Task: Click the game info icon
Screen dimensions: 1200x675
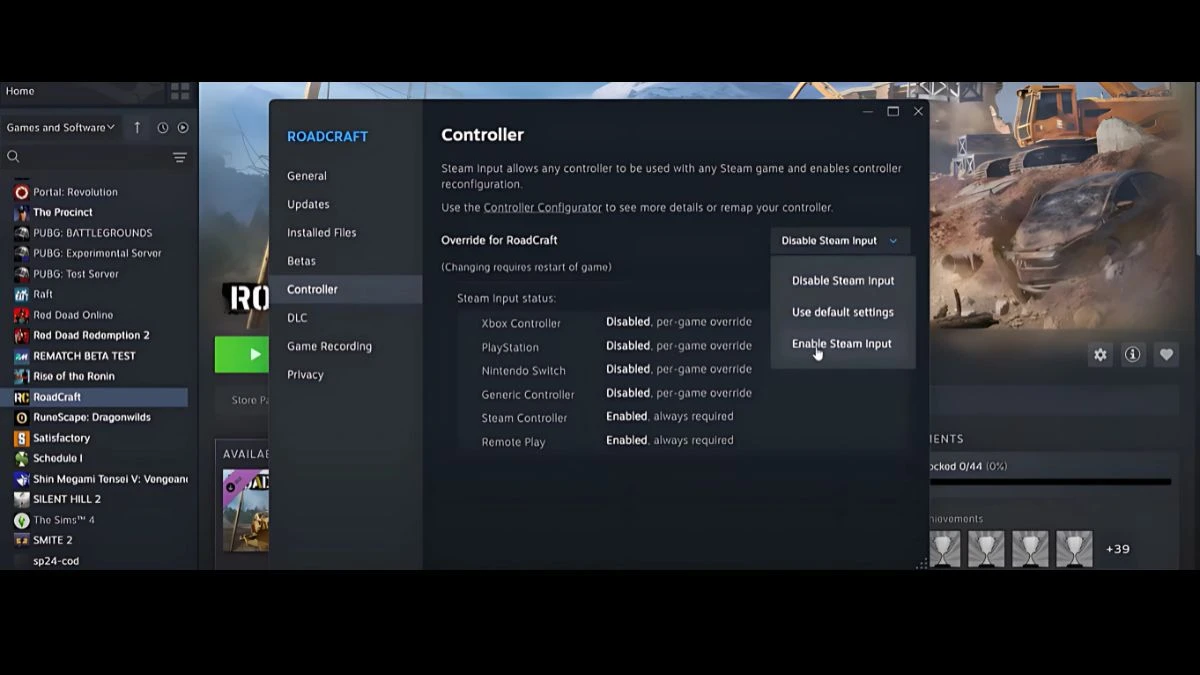Action: (x=1133, y=354)
